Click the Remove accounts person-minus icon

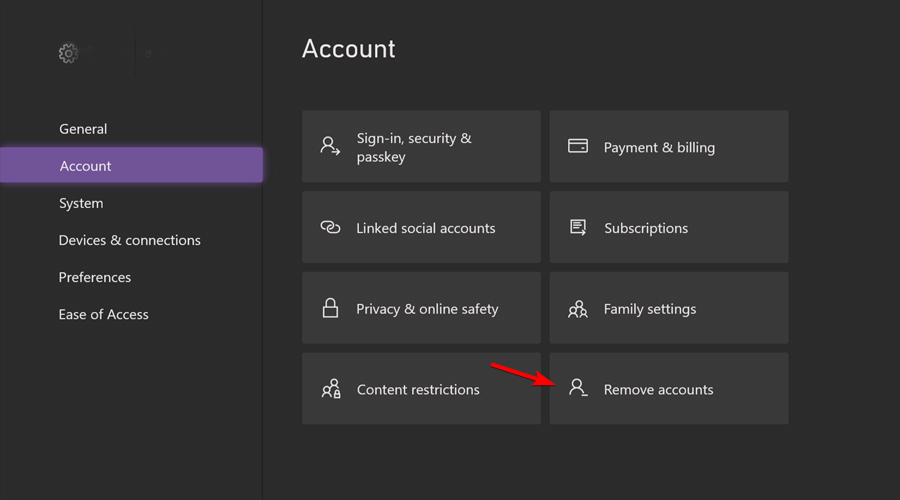577,387
